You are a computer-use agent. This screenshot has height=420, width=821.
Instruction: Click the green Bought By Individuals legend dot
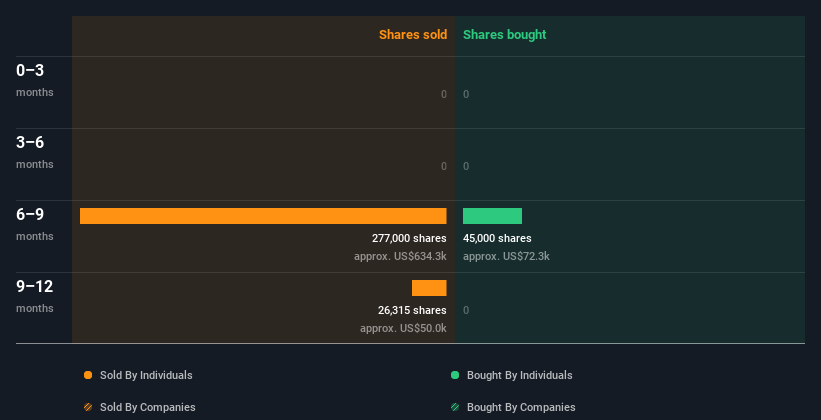point(455,375)
